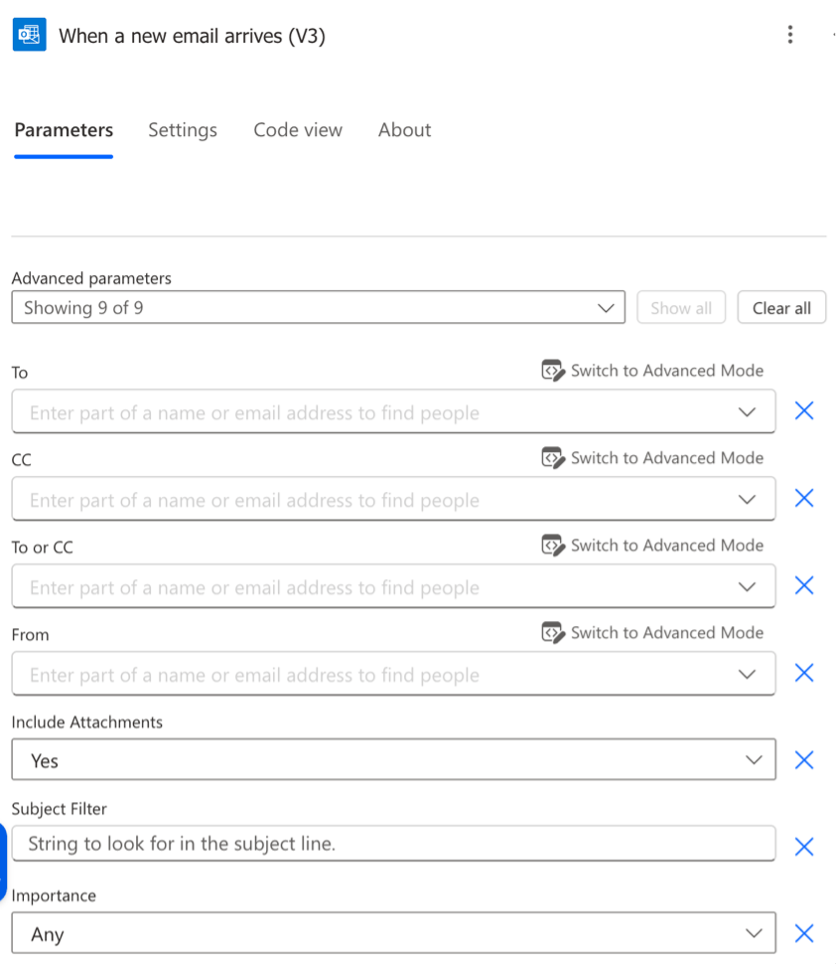Screen dimensions: 840x968
Task: Expand the Importance dropdown showing Any
Action: [x=753, y=932]
